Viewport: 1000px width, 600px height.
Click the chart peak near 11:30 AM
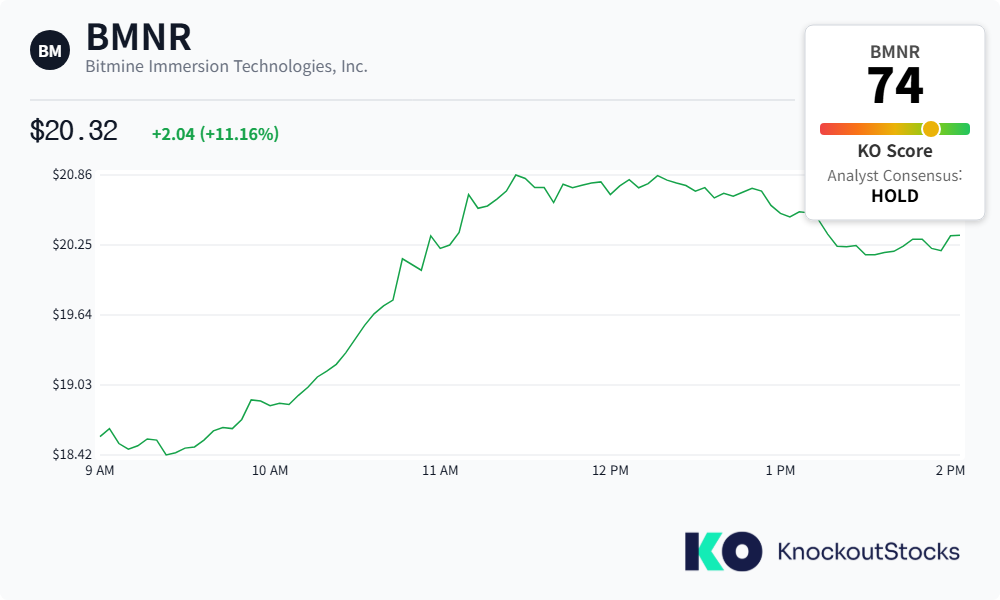click(x=516, y=175)
